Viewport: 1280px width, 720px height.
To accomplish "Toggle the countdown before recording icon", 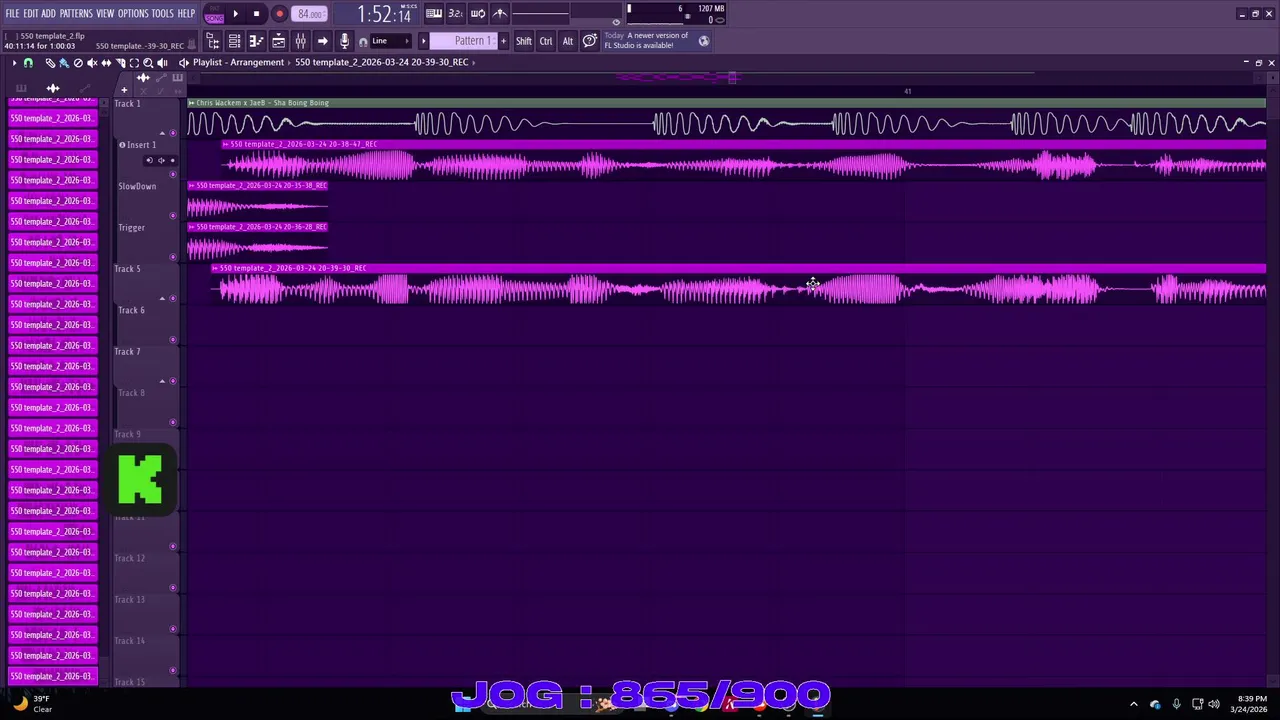I will click(x=455, y=14).
